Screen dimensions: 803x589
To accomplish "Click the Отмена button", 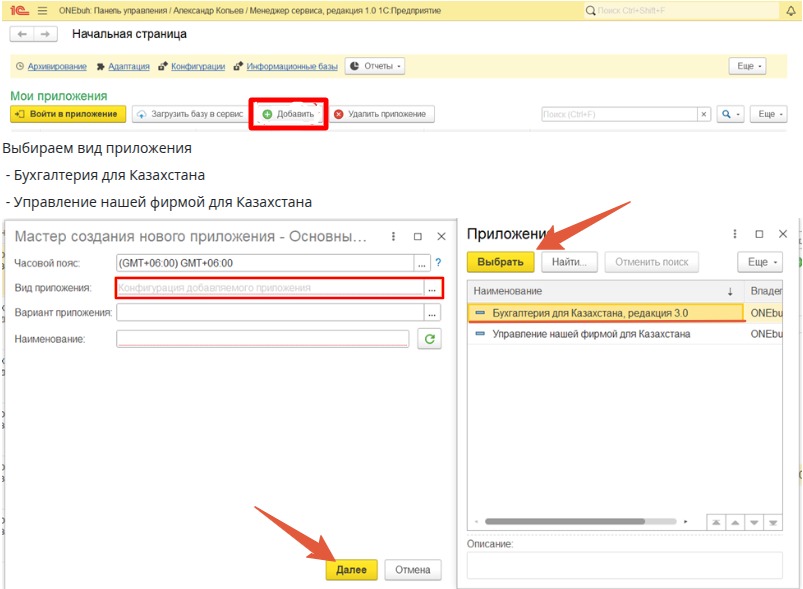I will tap(413, 570).
